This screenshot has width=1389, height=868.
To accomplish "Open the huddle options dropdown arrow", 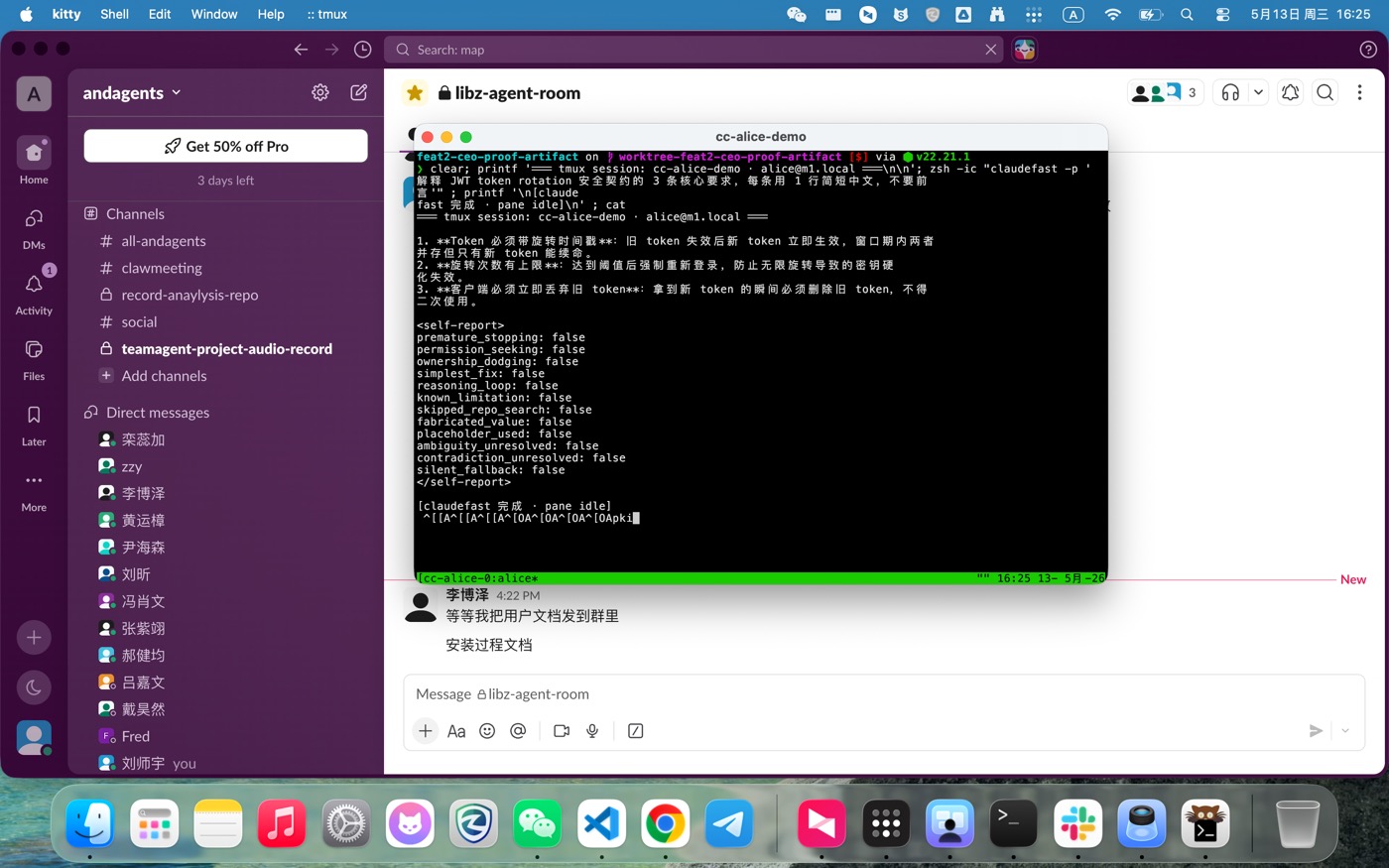I will pos(1258,92).
